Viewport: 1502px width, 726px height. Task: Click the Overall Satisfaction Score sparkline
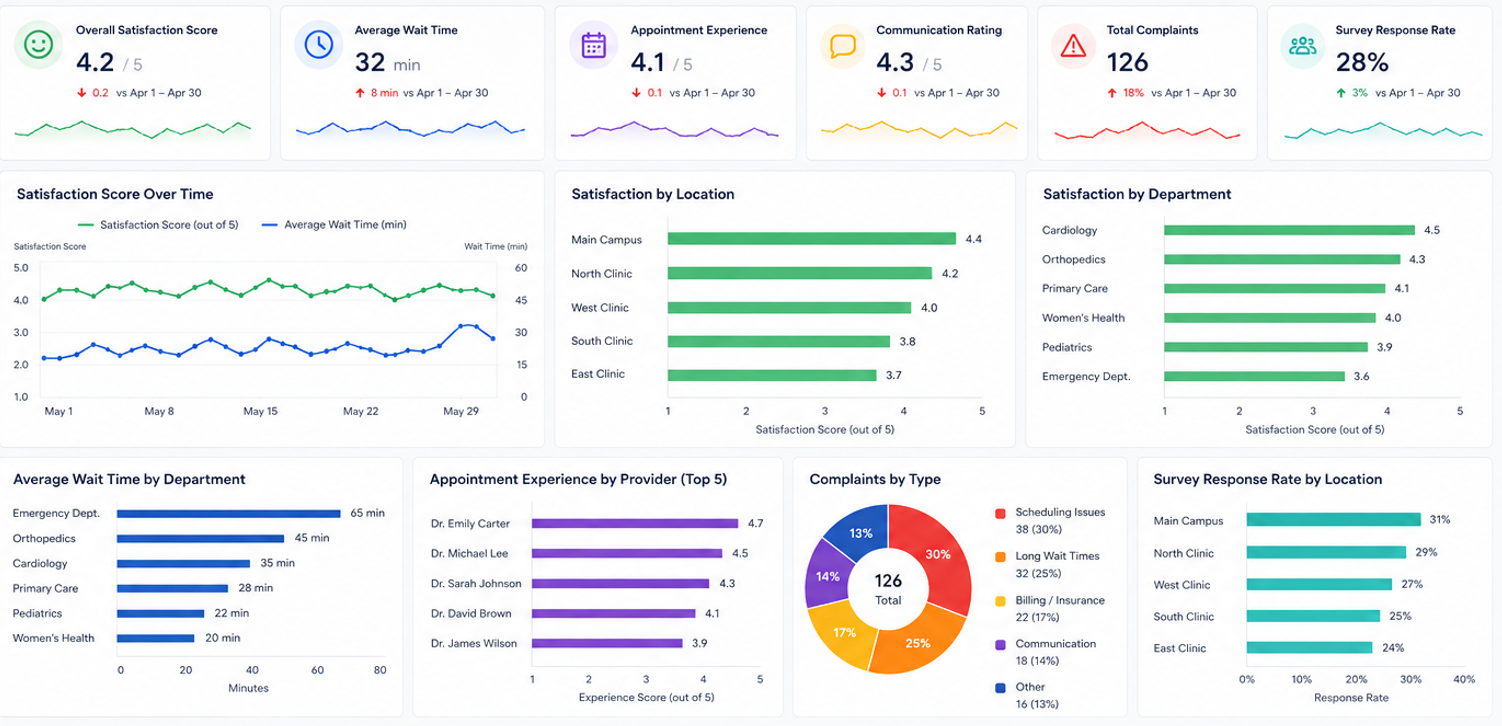point(132,128)
